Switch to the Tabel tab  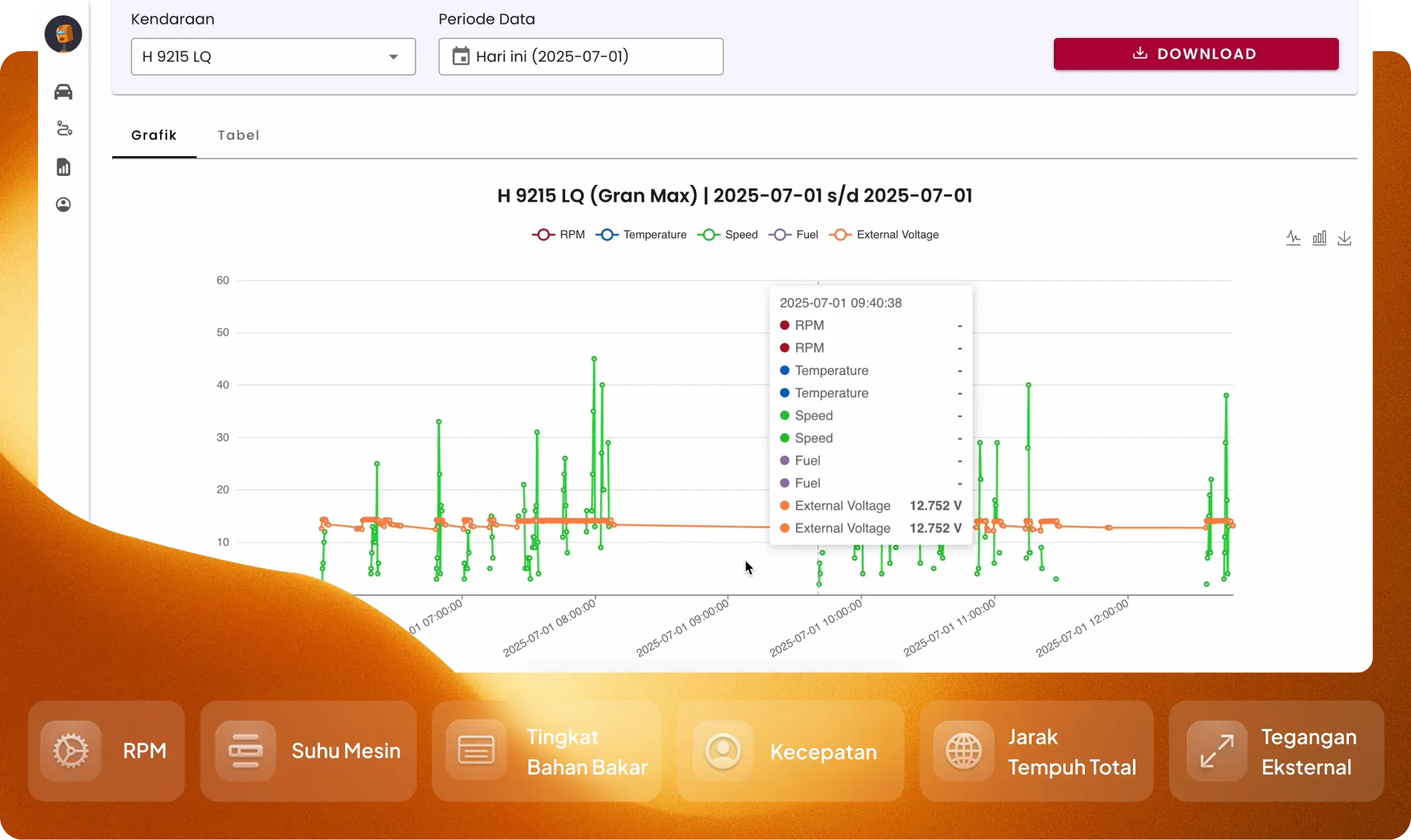pyautogui.click(x=239, y=135)
